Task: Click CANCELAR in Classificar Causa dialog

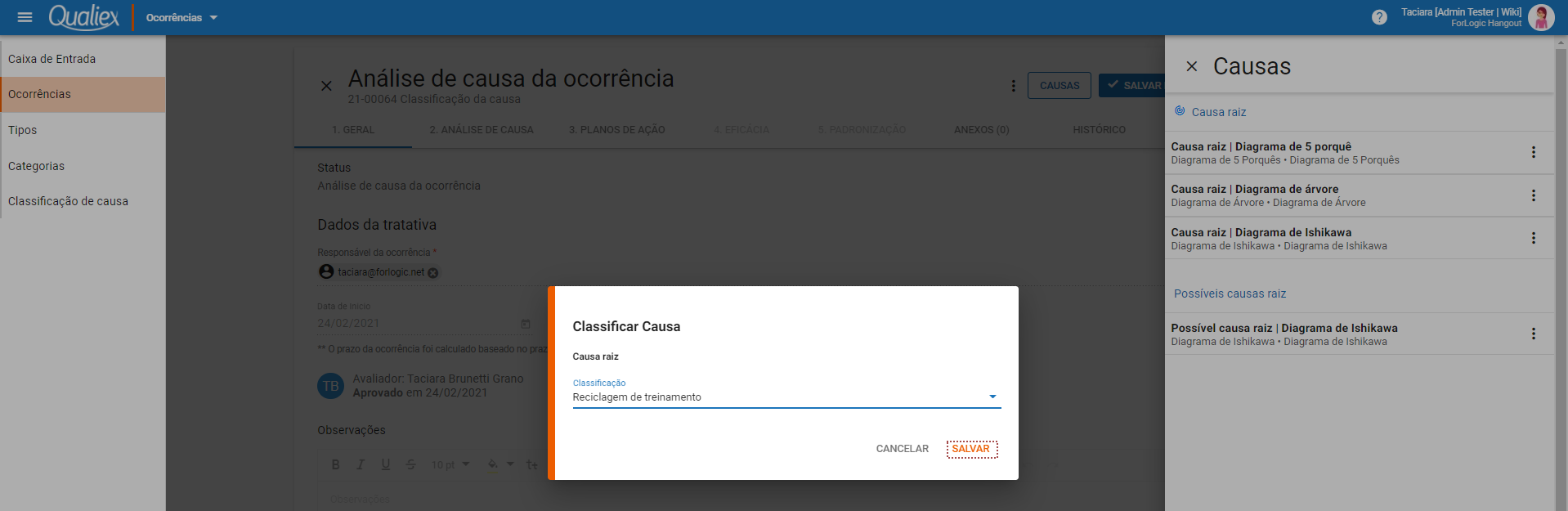Action: point(902,449)
